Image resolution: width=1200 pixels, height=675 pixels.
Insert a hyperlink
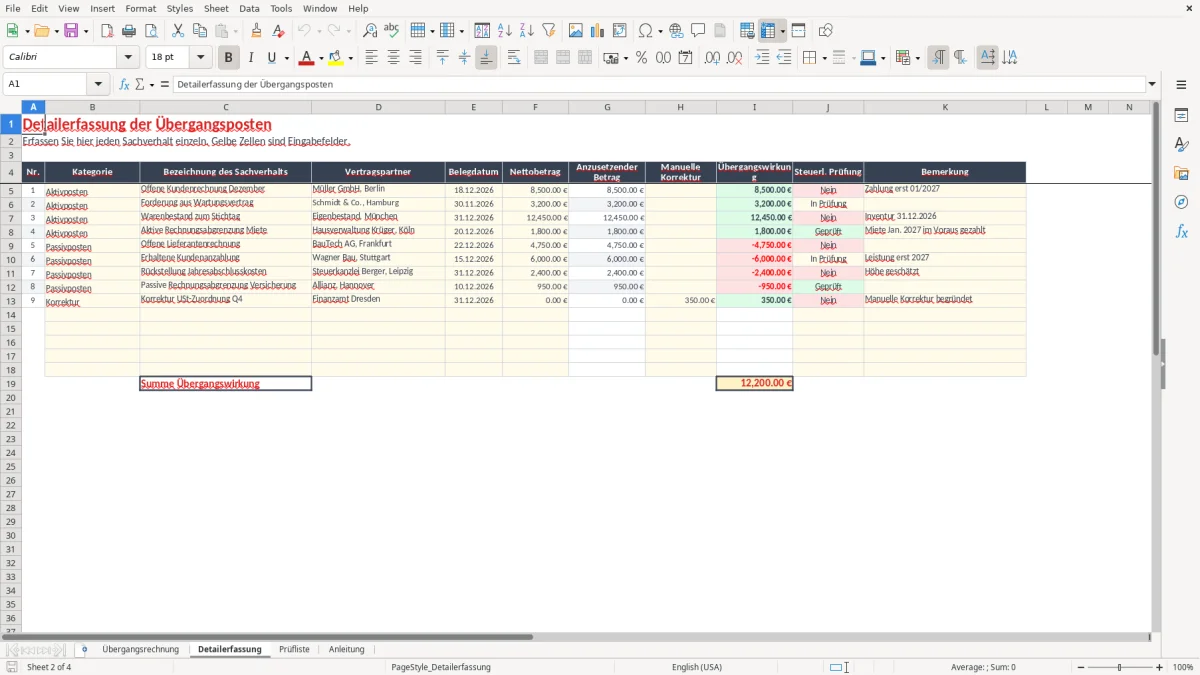tap(676, 31)
